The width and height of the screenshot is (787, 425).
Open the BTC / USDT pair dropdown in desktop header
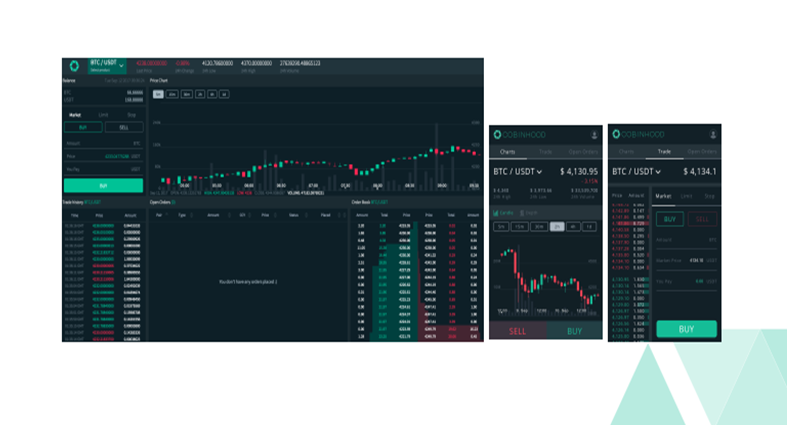[x=107, y=65]
